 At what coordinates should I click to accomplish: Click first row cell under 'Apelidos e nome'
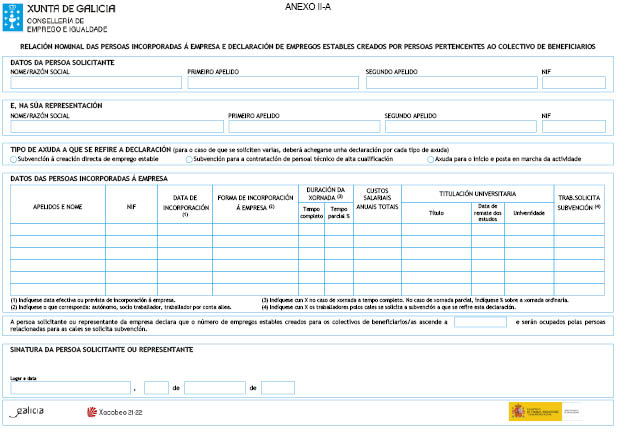pyautogui.click(x=57, y=229)
